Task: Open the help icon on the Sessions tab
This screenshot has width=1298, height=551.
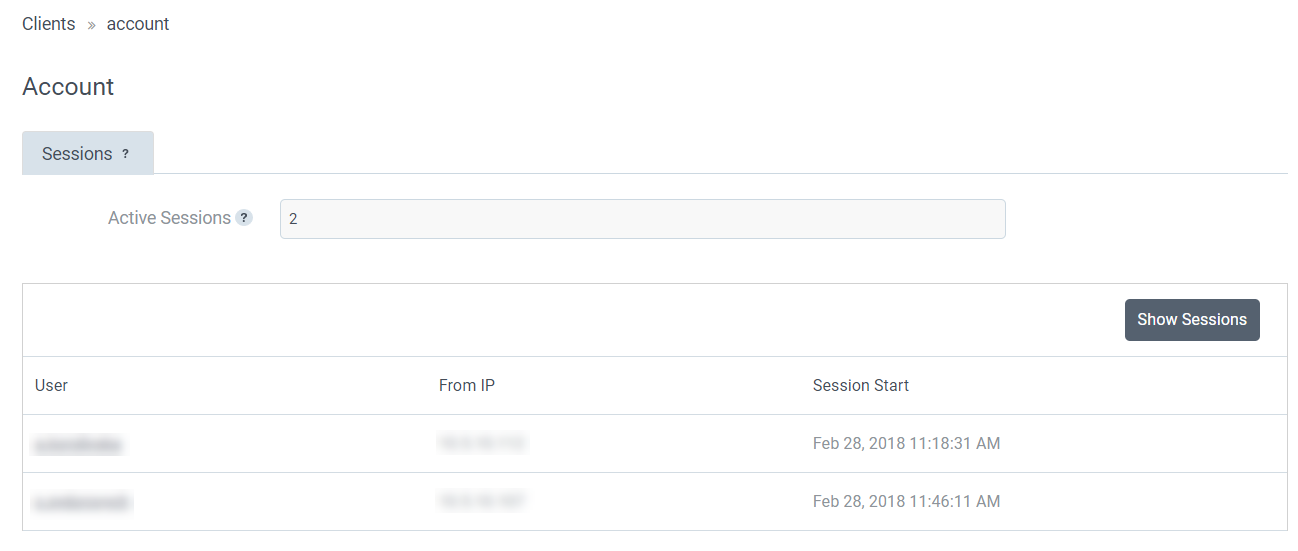Action: tap(125, 154)
